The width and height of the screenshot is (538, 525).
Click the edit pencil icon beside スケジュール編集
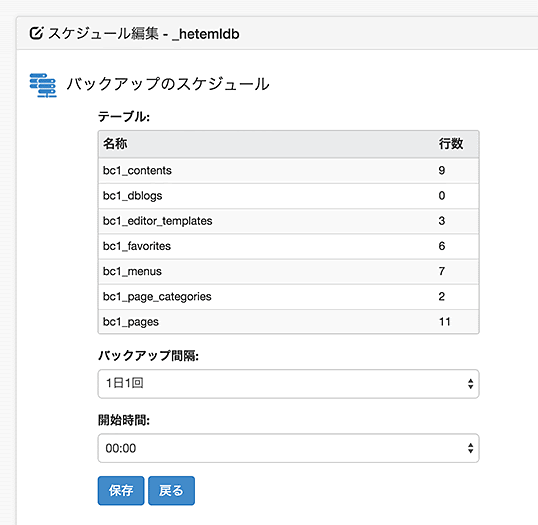click(x=36, y=33)
